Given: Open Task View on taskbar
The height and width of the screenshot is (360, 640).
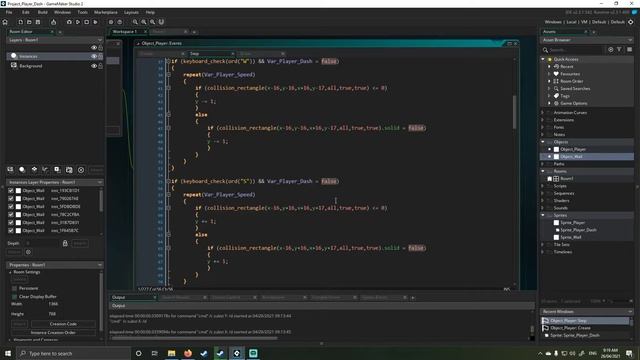Looking at the screenshot, I should coord(155,353).
